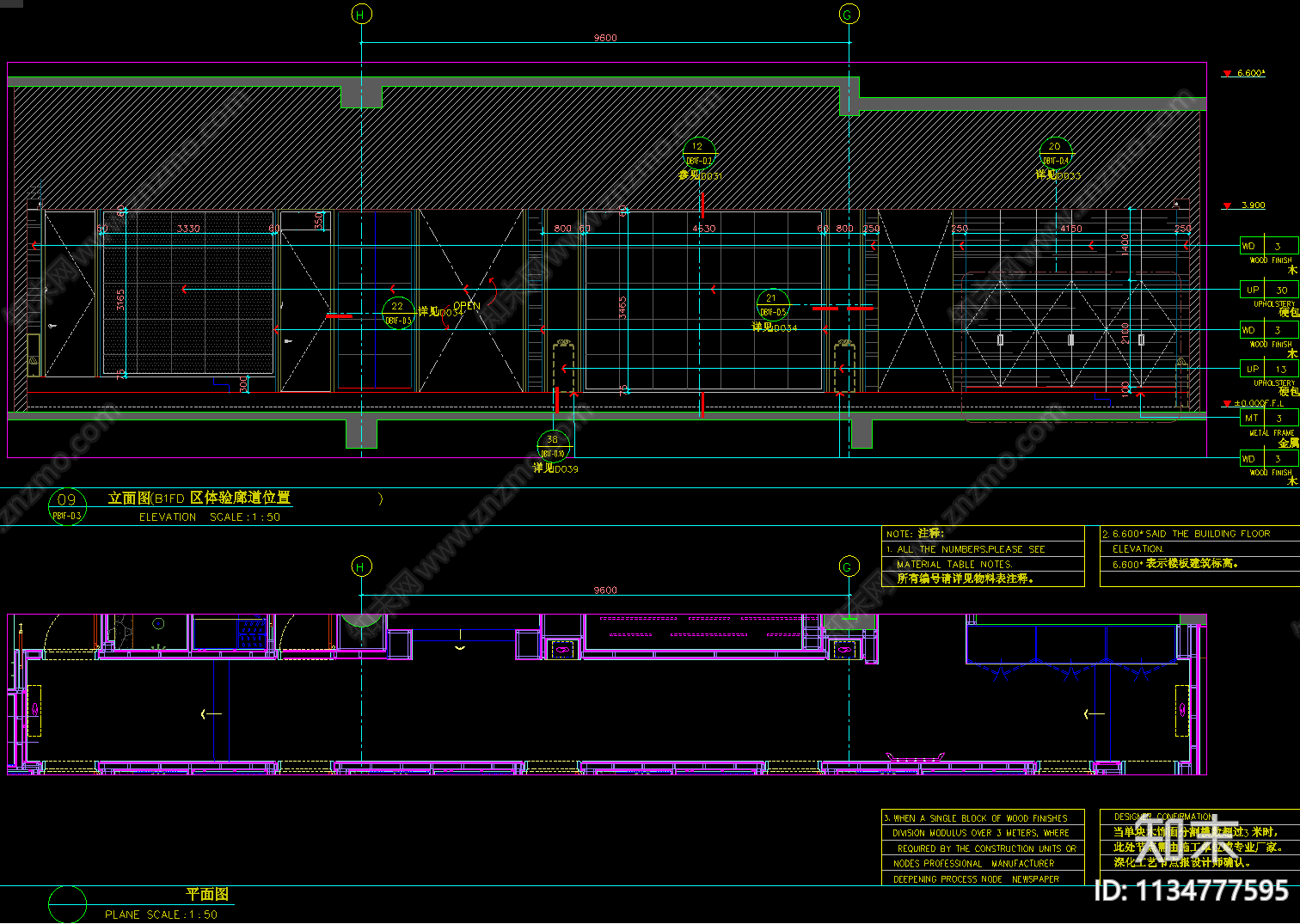Click grid axis bubble G above the elevation
Image resolution: width=1300 pixels, height=924 pixels.
coord(849,14)
